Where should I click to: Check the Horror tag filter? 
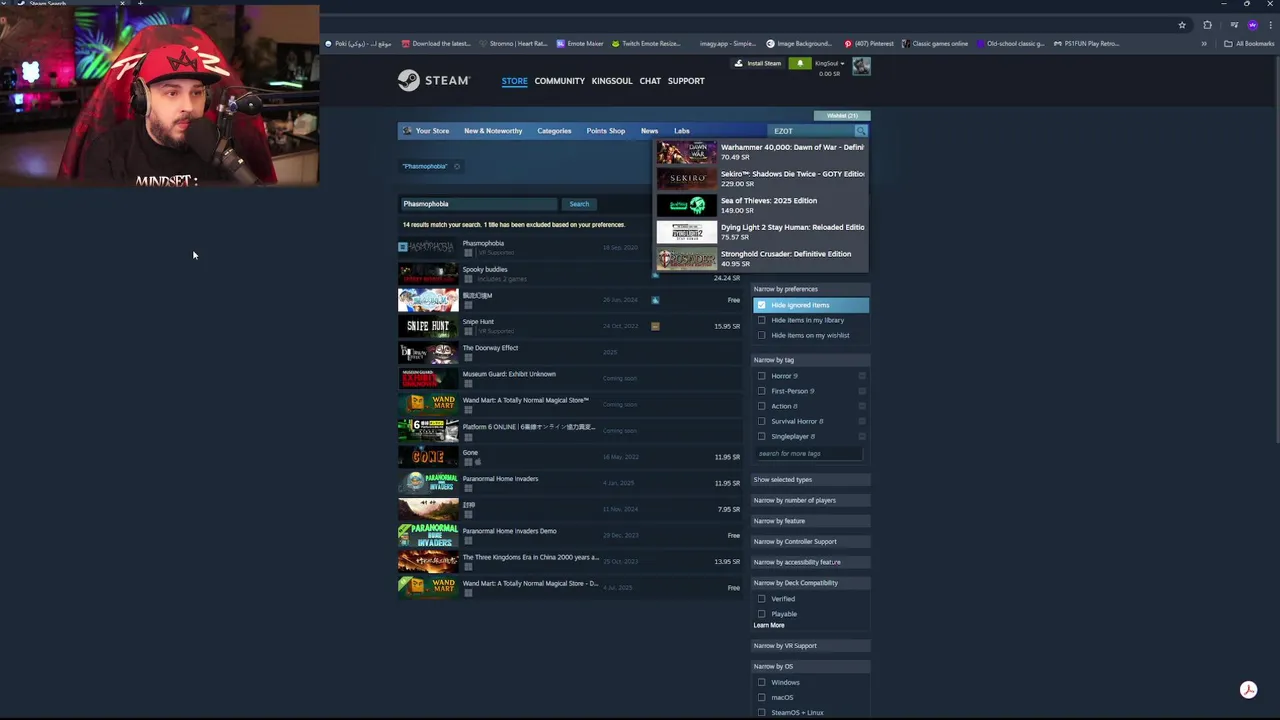click(762, 376)
